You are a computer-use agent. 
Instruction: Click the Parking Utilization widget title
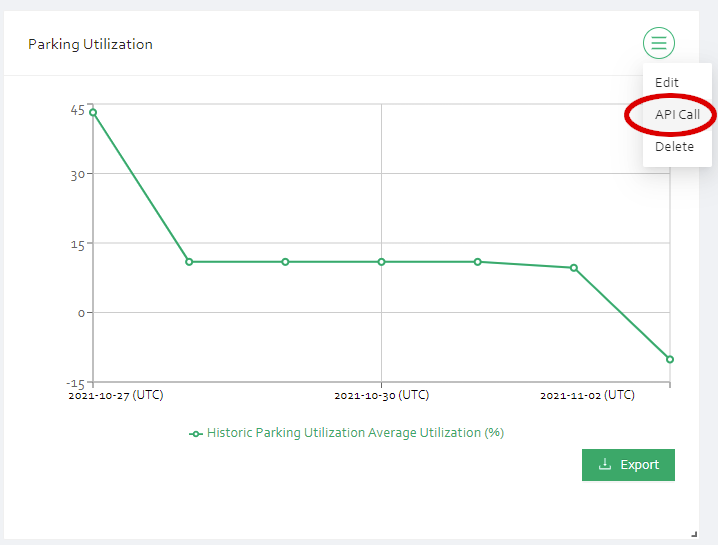[x=90, y=44]
